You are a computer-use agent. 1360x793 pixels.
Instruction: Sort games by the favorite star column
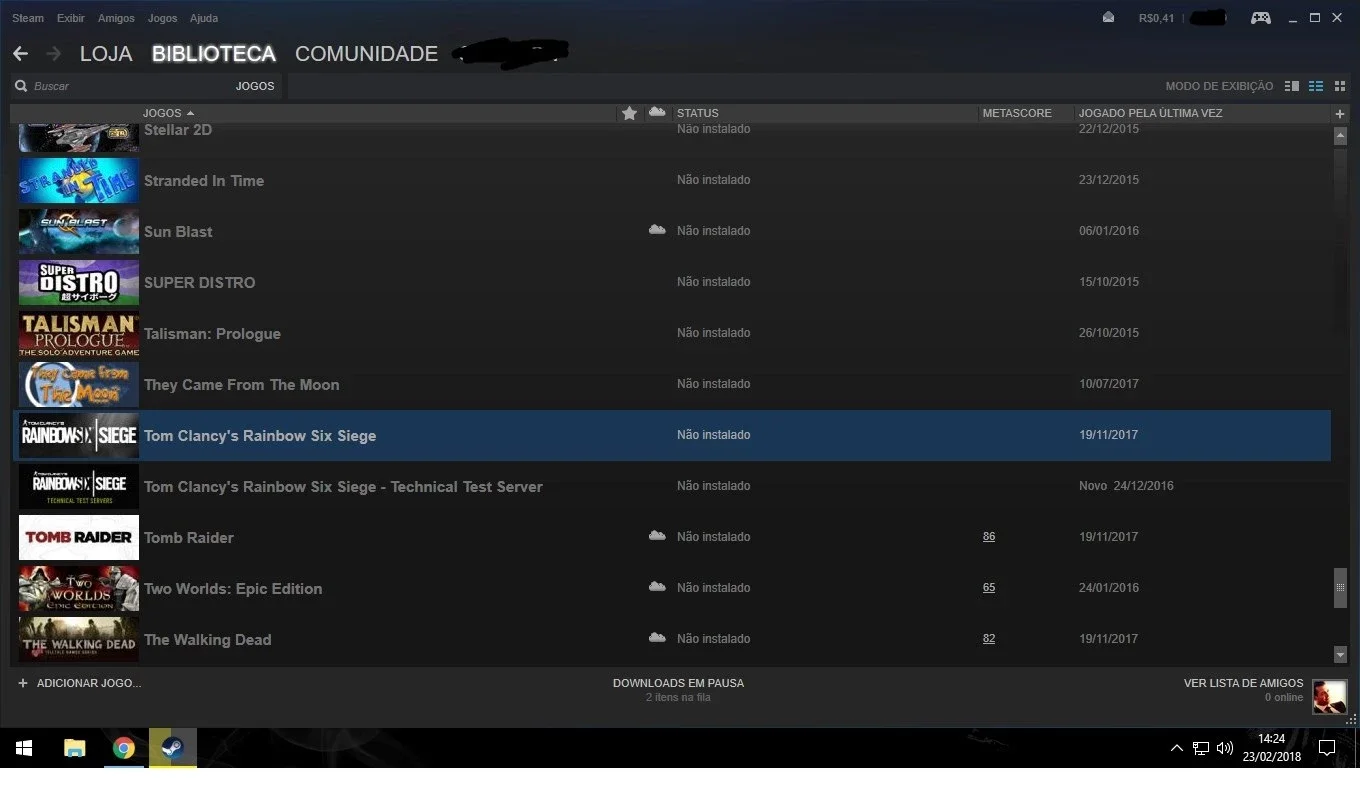coord(629,113)
